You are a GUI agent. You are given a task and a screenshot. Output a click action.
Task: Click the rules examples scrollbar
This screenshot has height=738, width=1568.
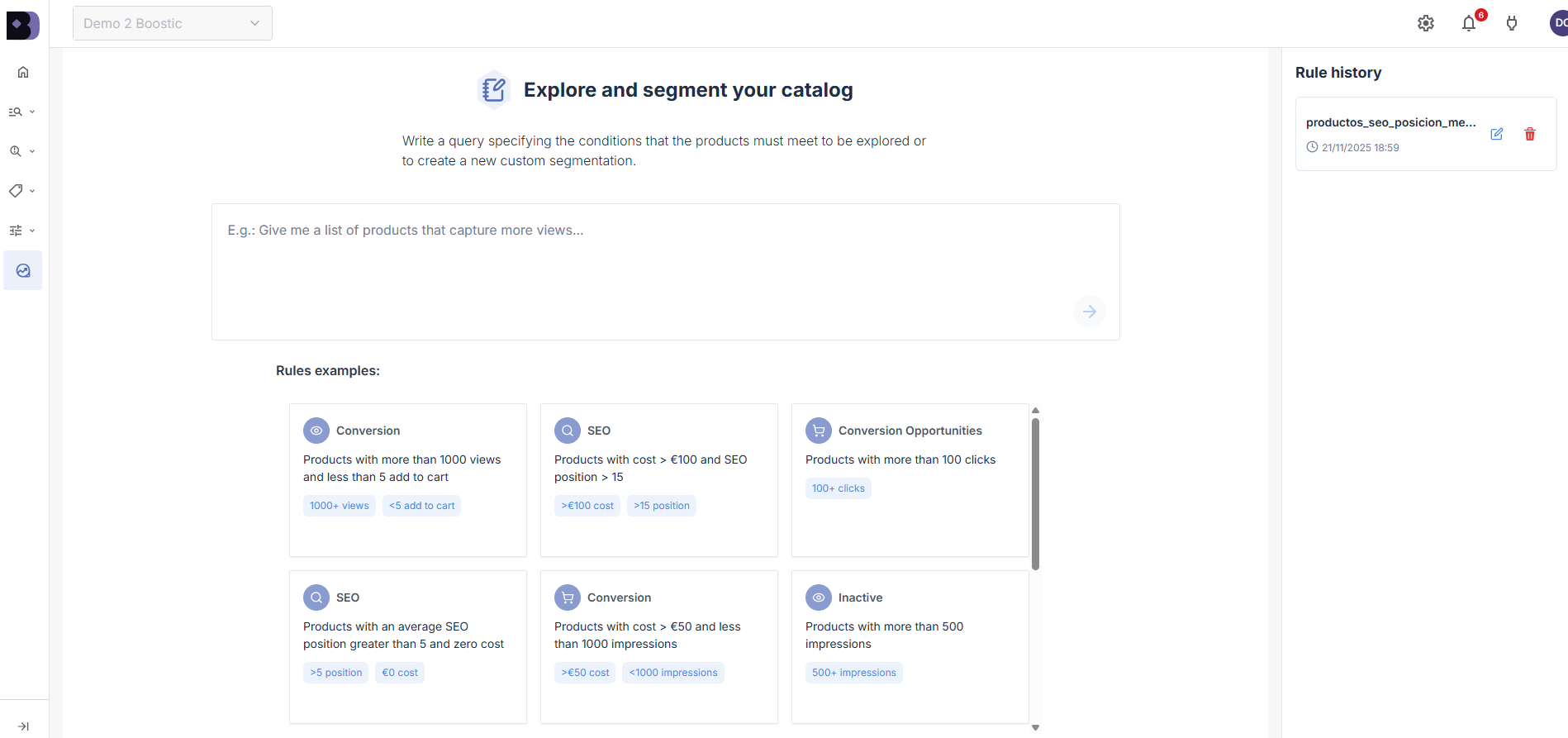click(x=1035, y=493)
